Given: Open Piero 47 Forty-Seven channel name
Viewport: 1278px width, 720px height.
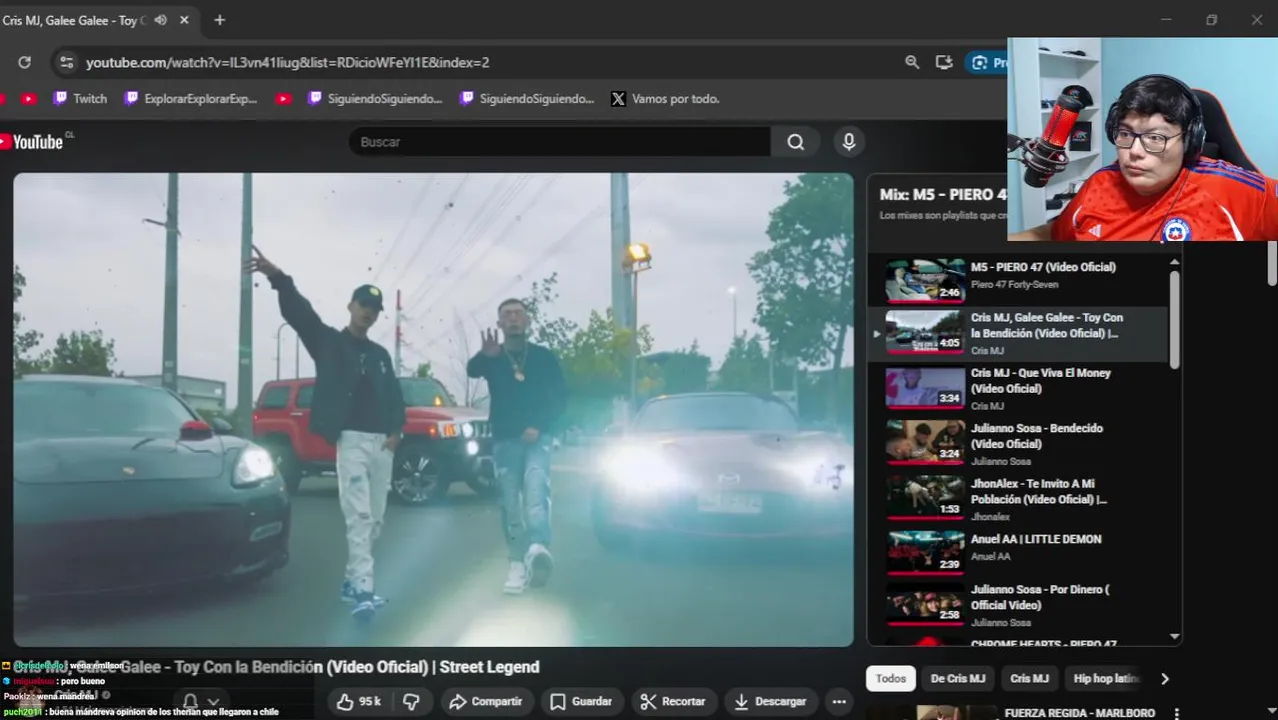Looking at the screenshot, I should click(x=1013, y=284).
